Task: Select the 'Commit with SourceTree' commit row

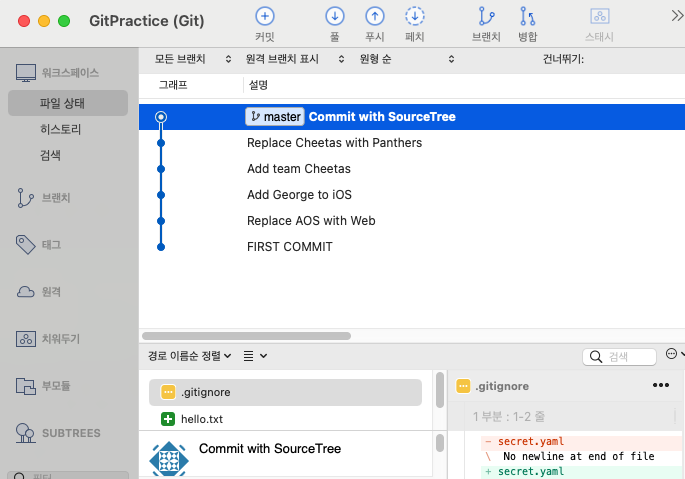Action: [x=412, y=117]
